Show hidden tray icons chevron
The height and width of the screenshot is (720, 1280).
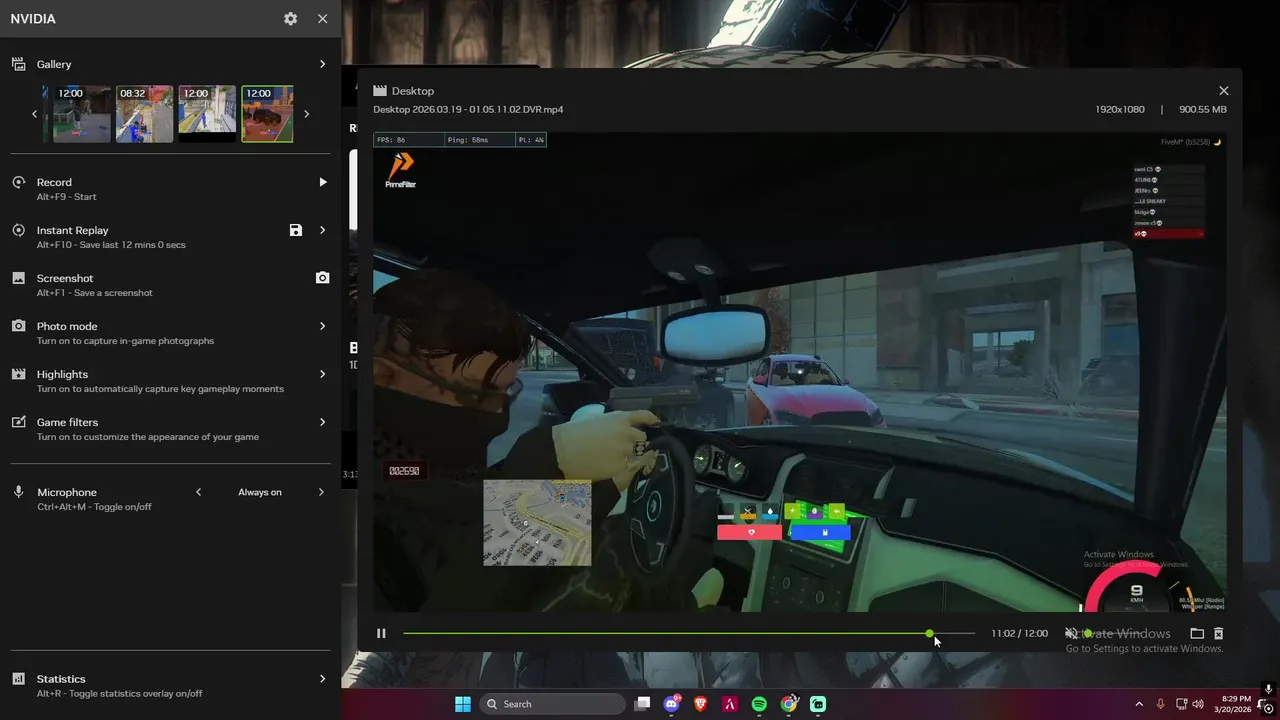click(1139, 704)
